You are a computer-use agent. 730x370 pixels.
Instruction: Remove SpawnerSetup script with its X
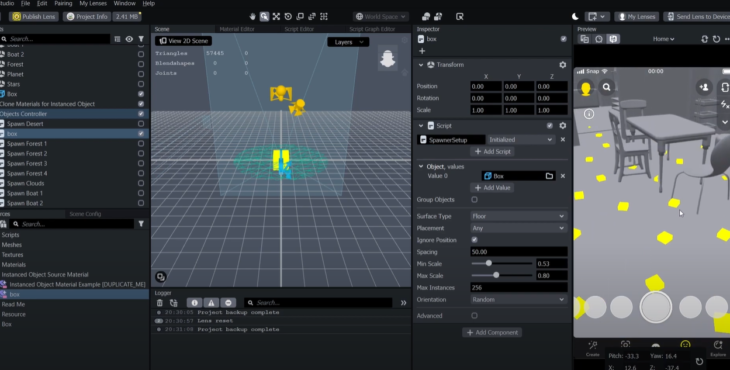tap(562, 140)
